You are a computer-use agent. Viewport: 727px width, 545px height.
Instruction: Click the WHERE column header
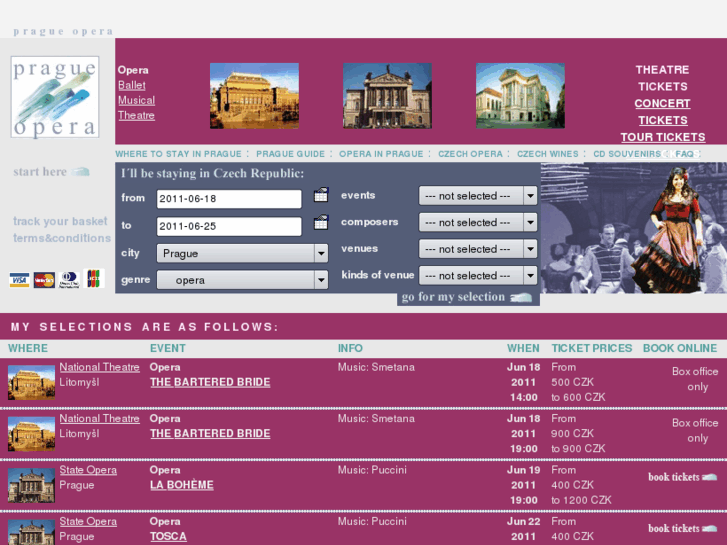click(28, 348)
